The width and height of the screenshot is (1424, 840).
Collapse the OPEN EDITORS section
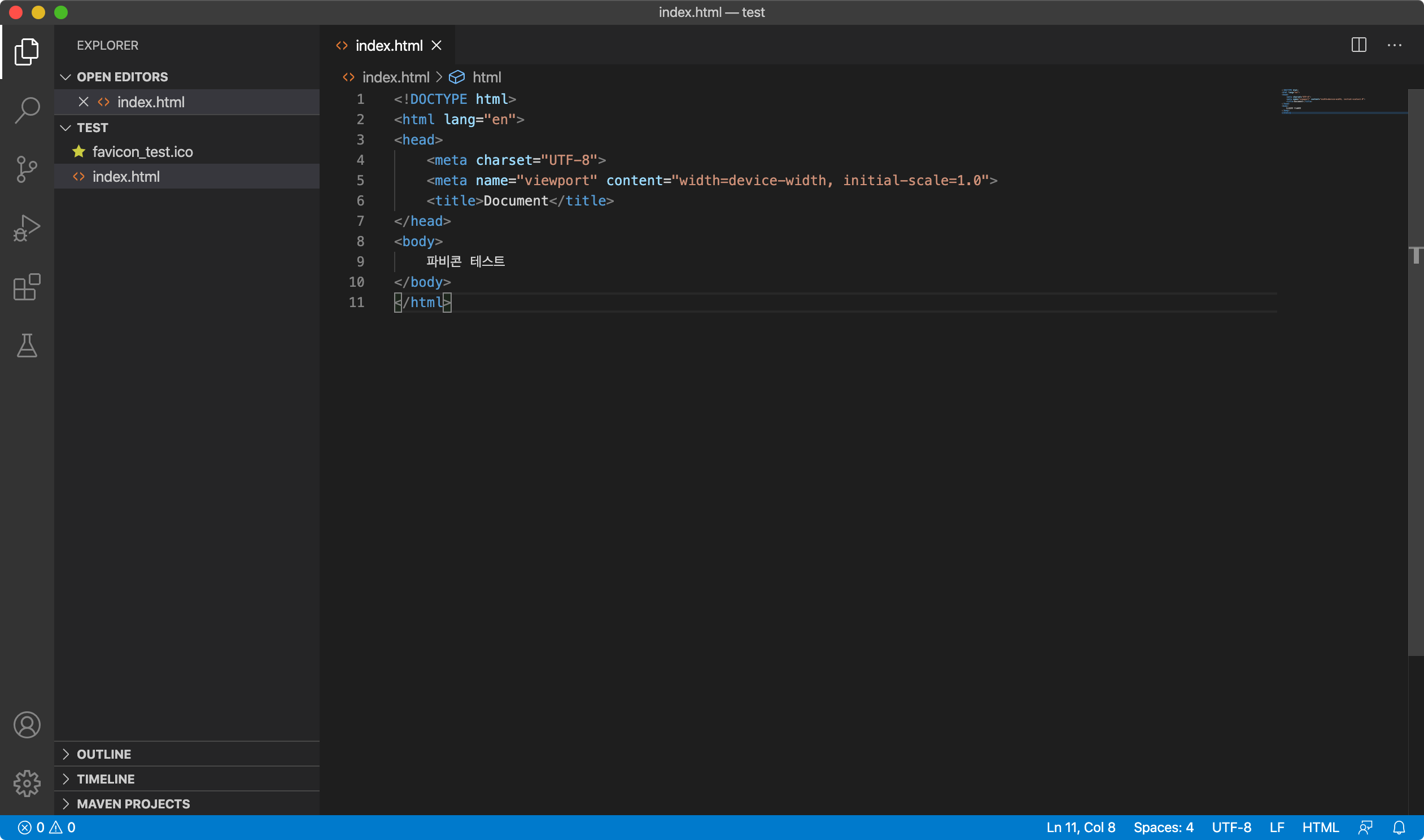point(123,77)
